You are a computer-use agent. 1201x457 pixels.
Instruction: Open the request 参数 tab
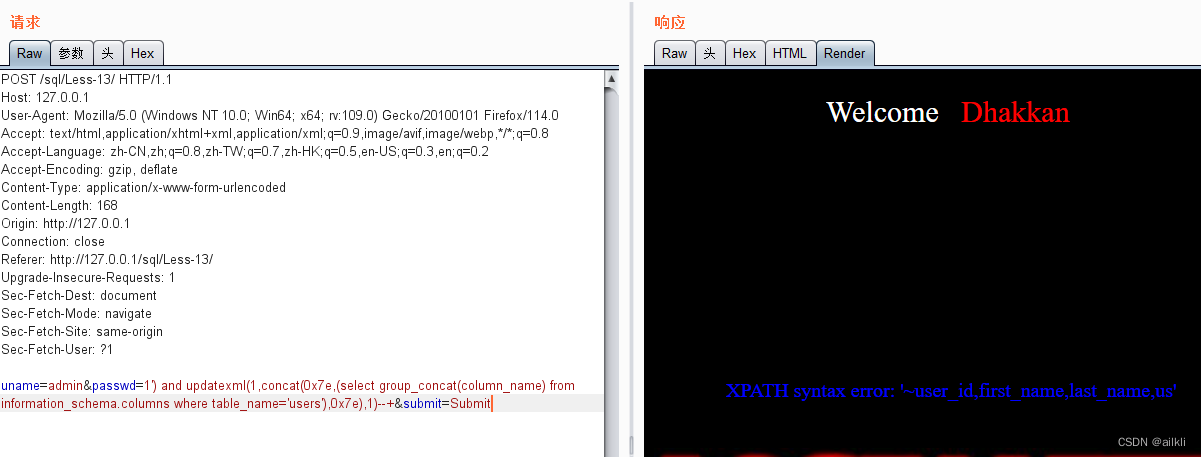click(71, 53)
